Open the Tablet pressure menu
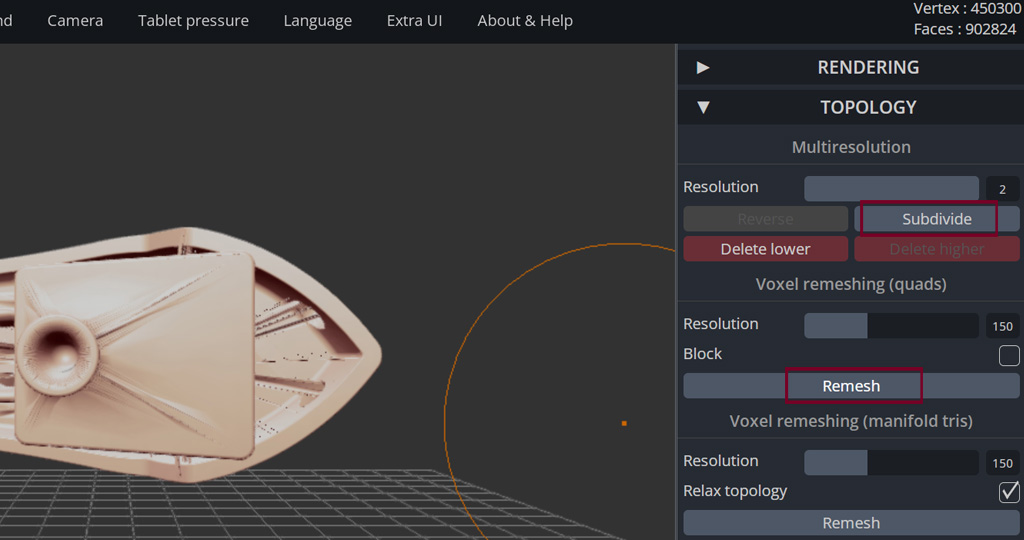 pyautogui.click(x=193, y=21)
